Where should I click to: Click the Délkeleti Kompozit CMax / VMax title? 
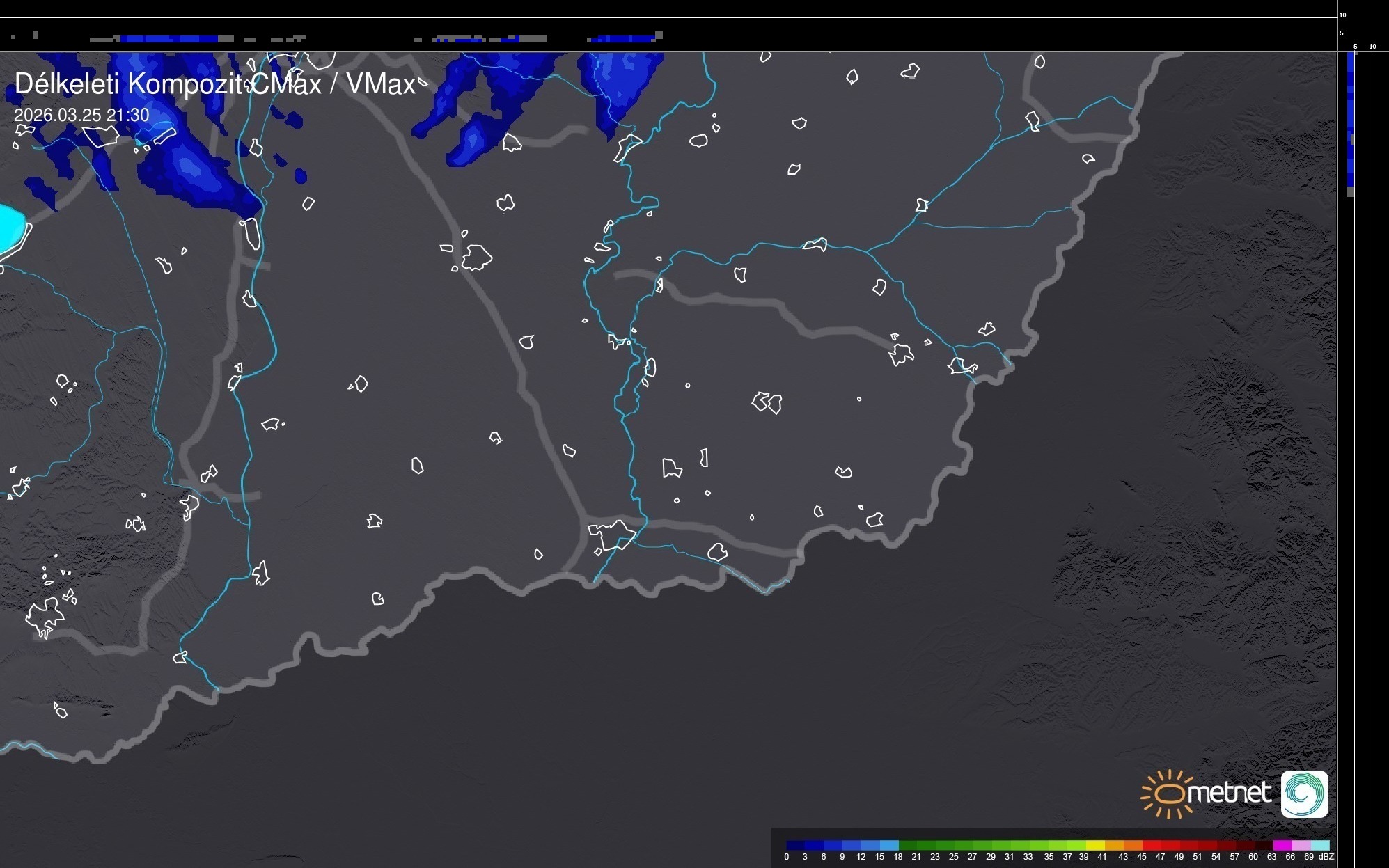point(215,84)
